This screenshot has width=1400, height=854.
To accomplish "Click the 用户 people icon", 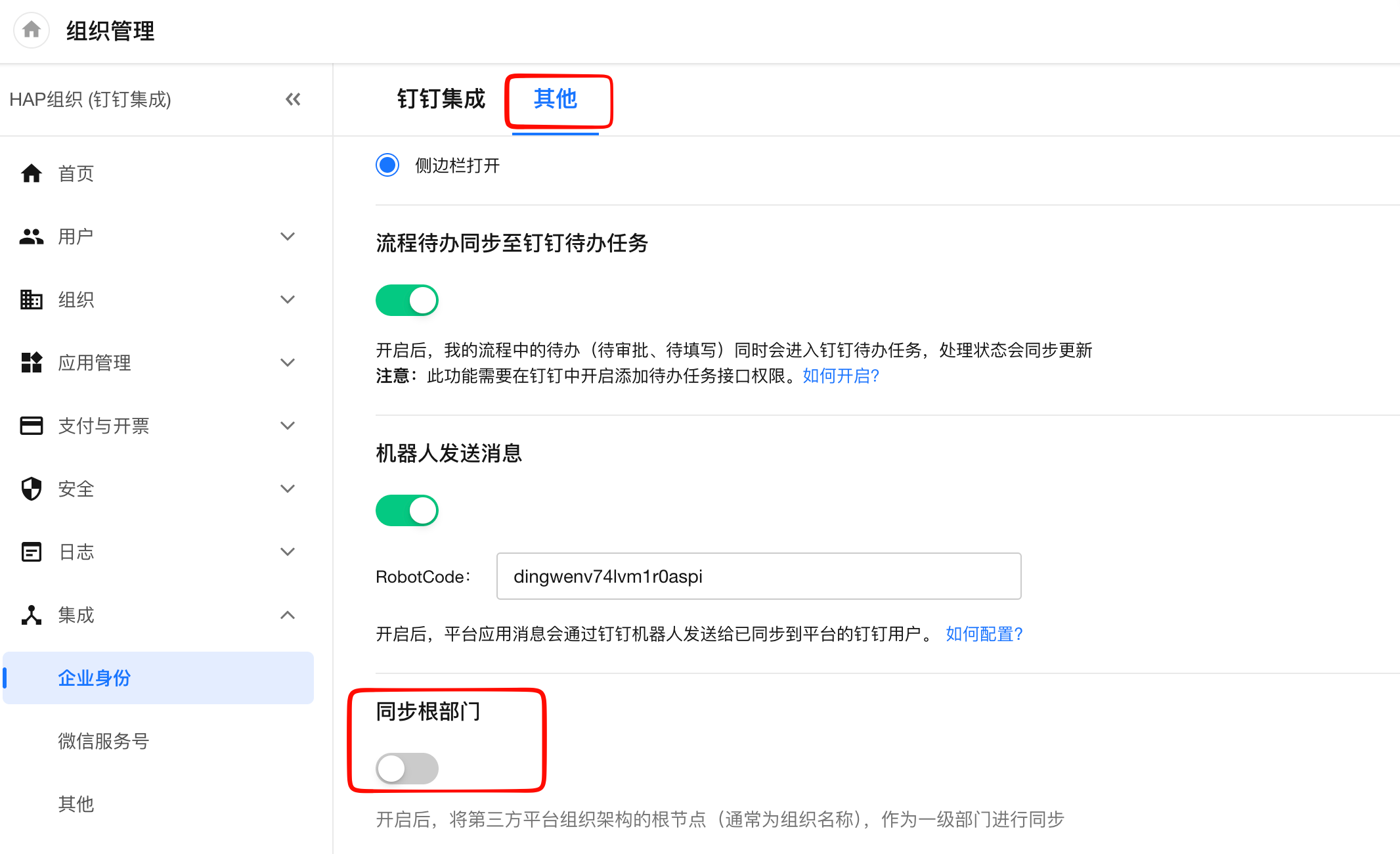I will 32,236.
